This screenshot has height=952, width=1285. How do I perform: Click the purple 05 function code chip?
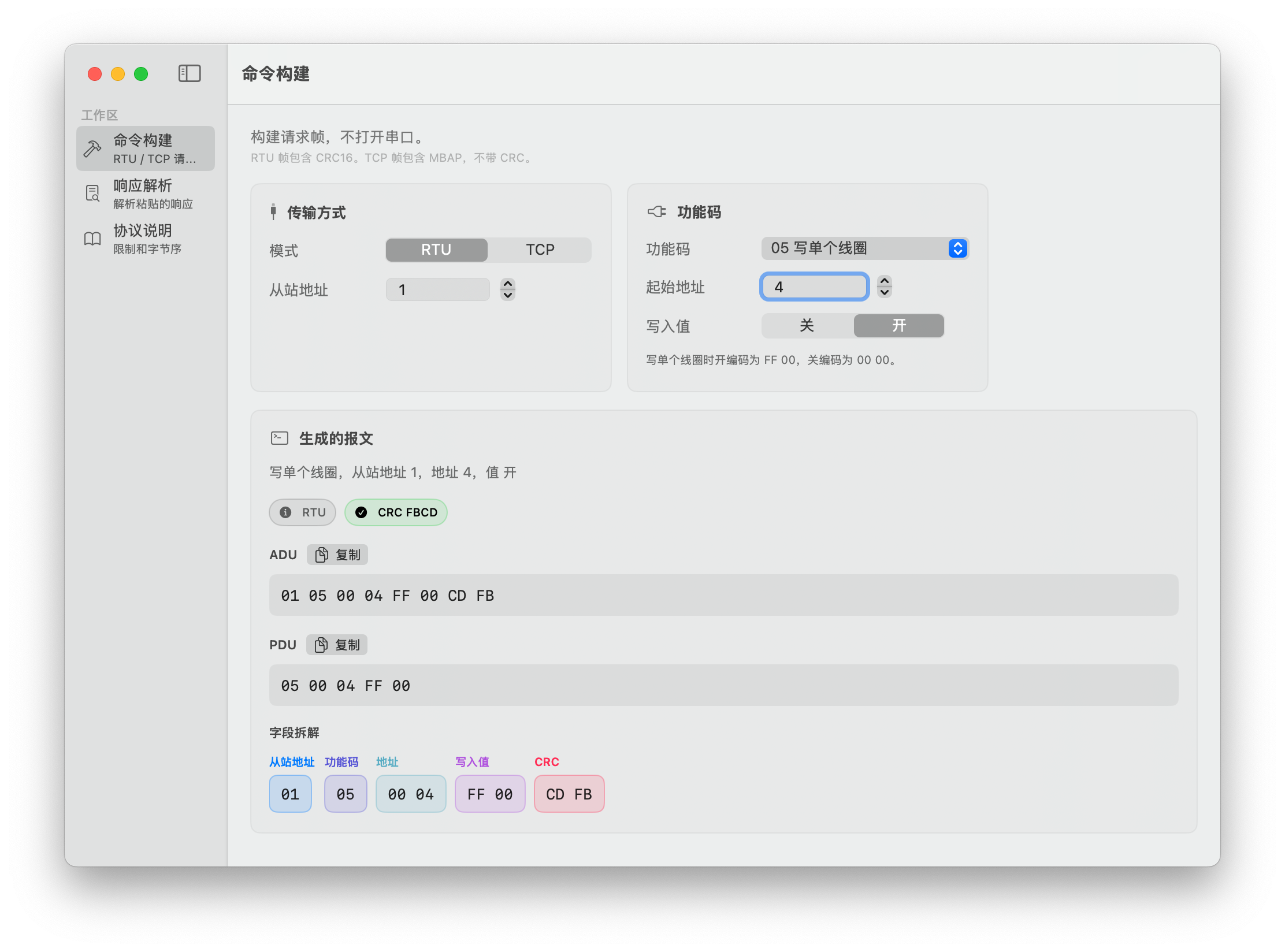(346, 794)
